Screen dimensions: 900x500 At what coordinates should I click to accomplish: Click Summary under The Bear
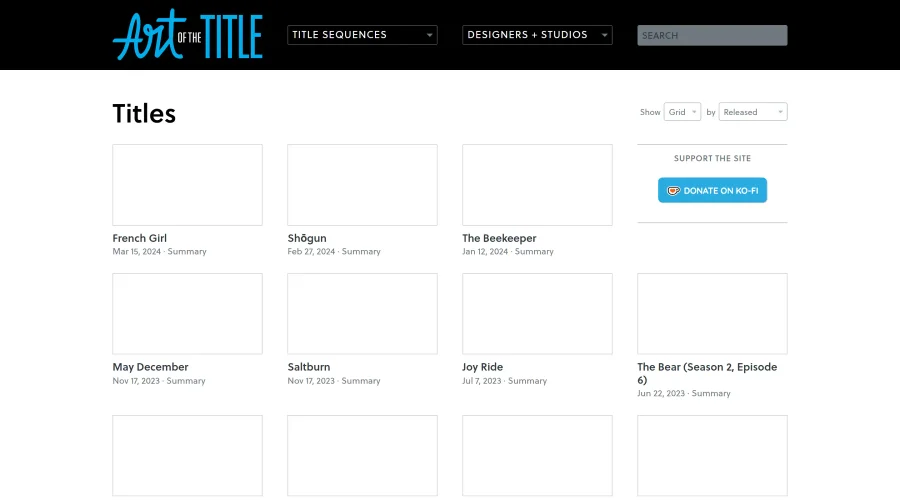(x=711, y=393)
